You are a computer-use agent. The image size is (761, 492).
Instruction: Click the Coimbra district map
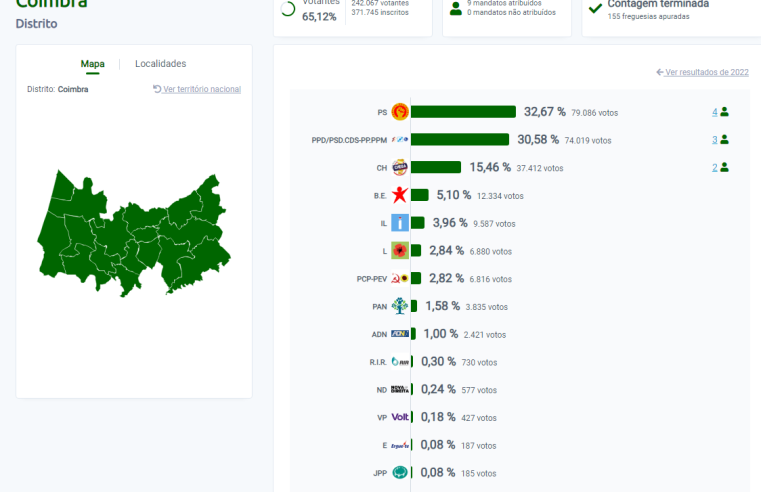(x=133, y=233)
